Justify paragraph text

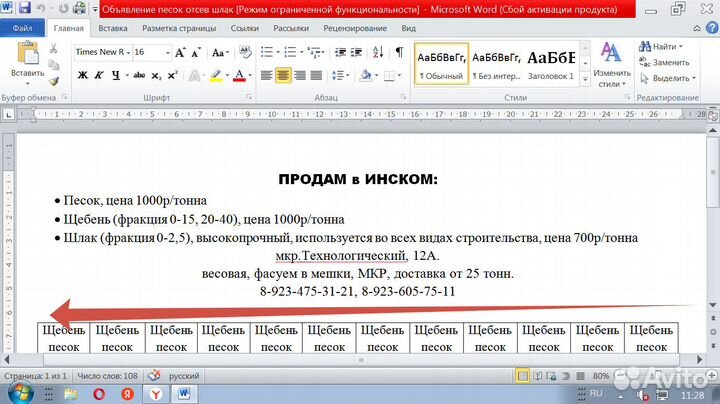click(x=316, y=75)
